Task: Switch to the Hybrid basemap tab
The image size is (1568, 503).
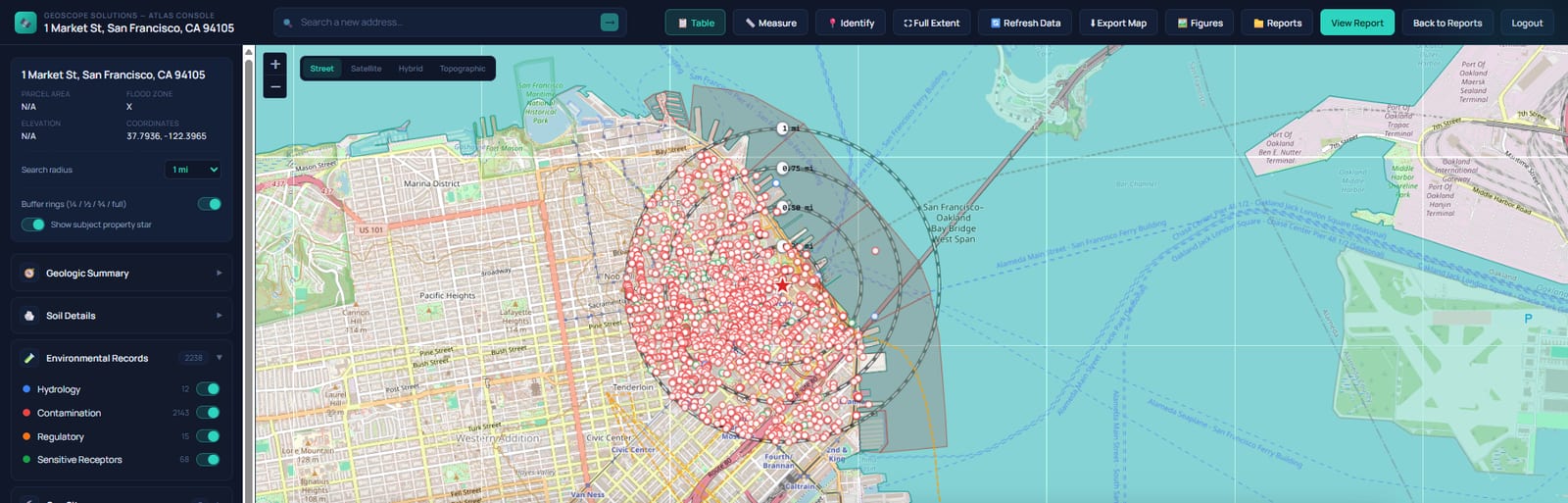Action: click(411, 69)
